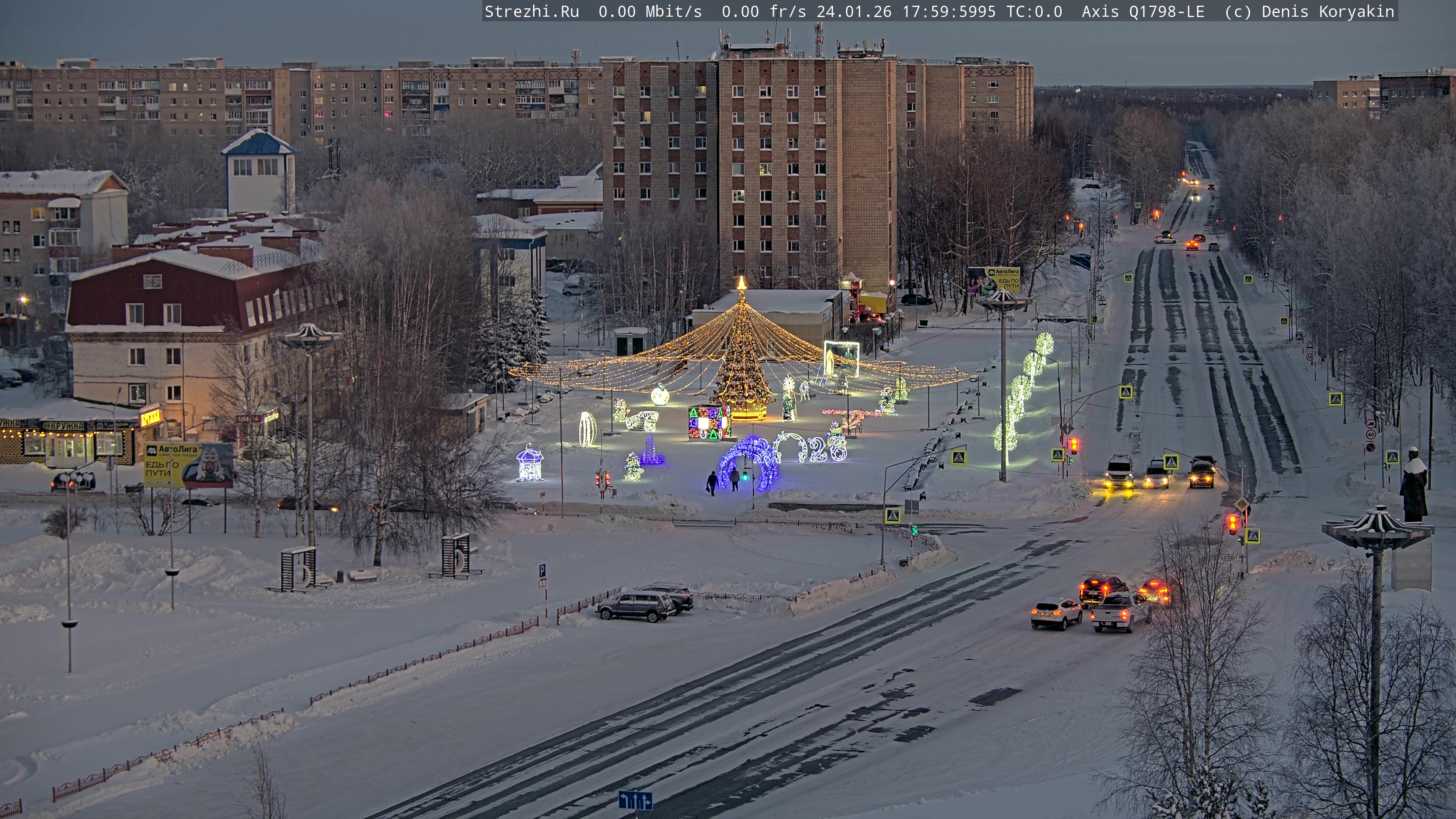Click the Strezhi.Ru text in overlay
The height and width of the screenshot is (819, 1456).
click(531, 11)
